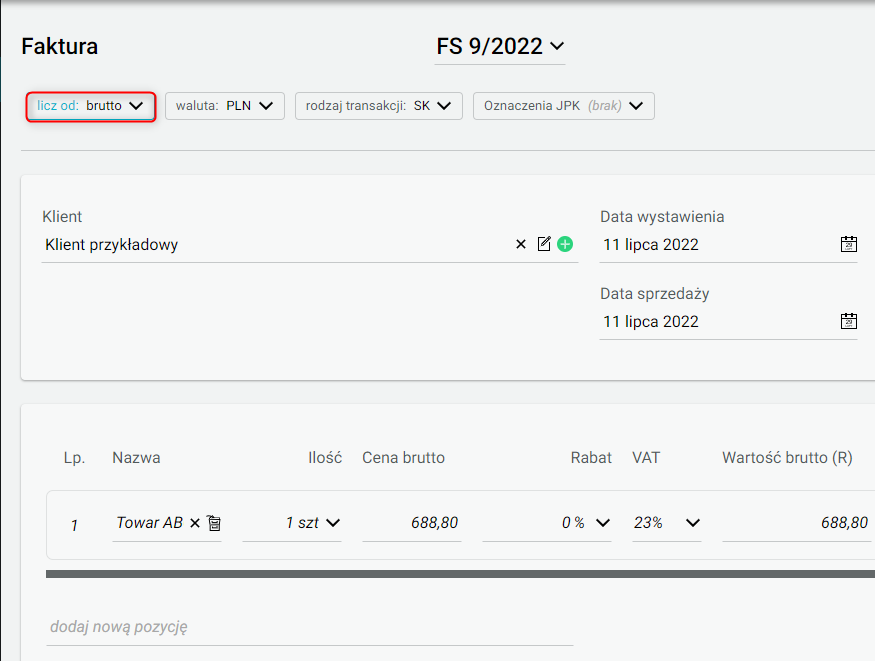Open product card icon next to Towar AB

214,523
